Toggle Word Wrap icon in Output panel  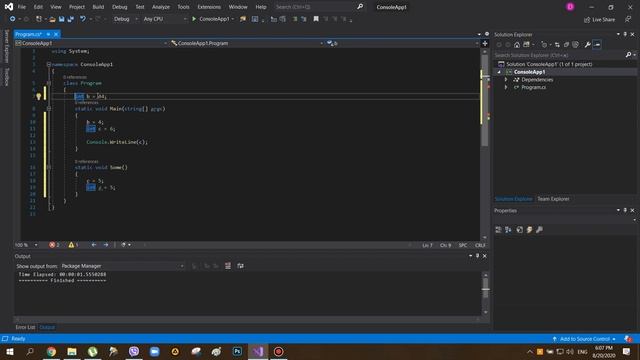coord(240,266)
